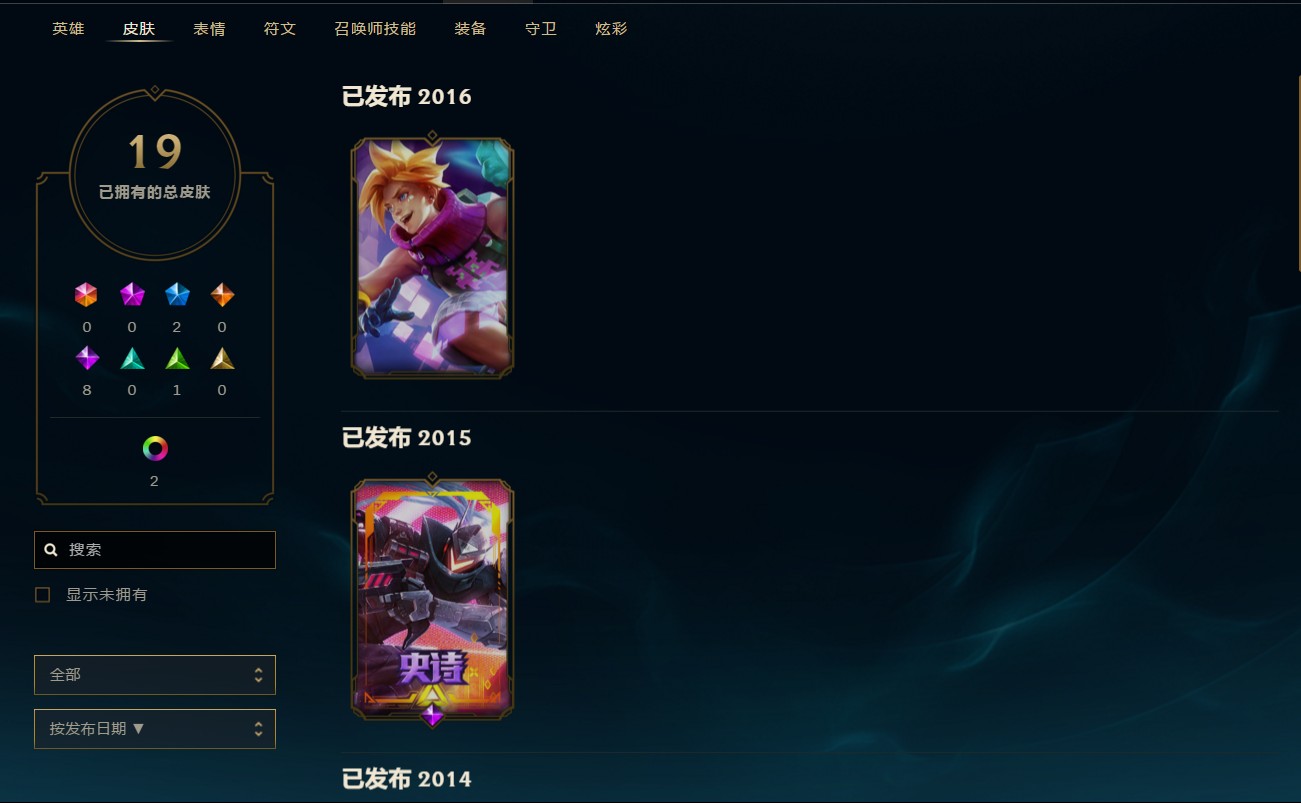Image resolution: width=1301 pixels, height=803 pixels.
Task: Enable the 显示未拥有 checkbox
Action: pos(43,595)
